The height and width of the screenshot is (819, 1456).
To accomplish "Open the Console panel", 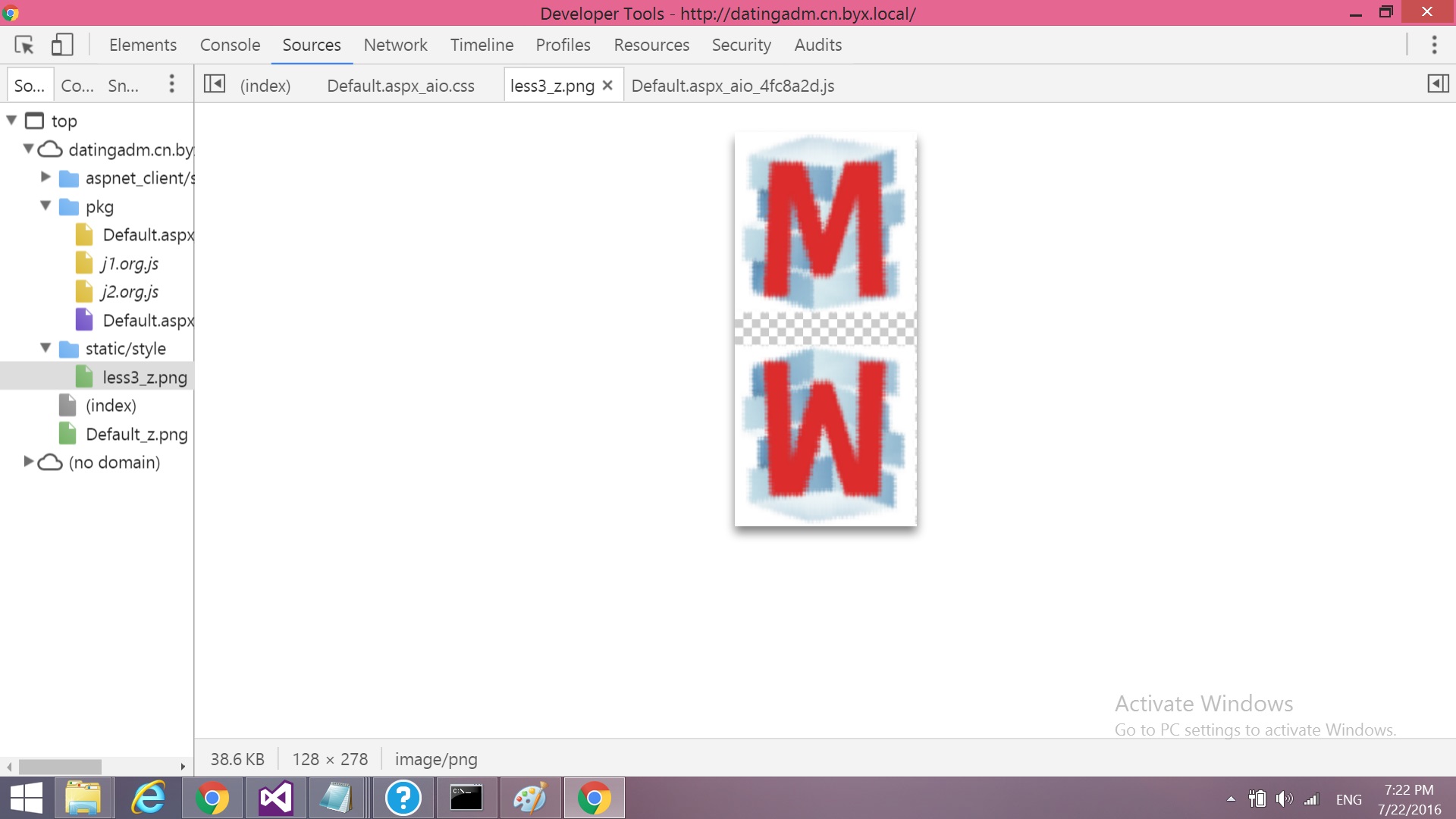I will coord(230,45).
